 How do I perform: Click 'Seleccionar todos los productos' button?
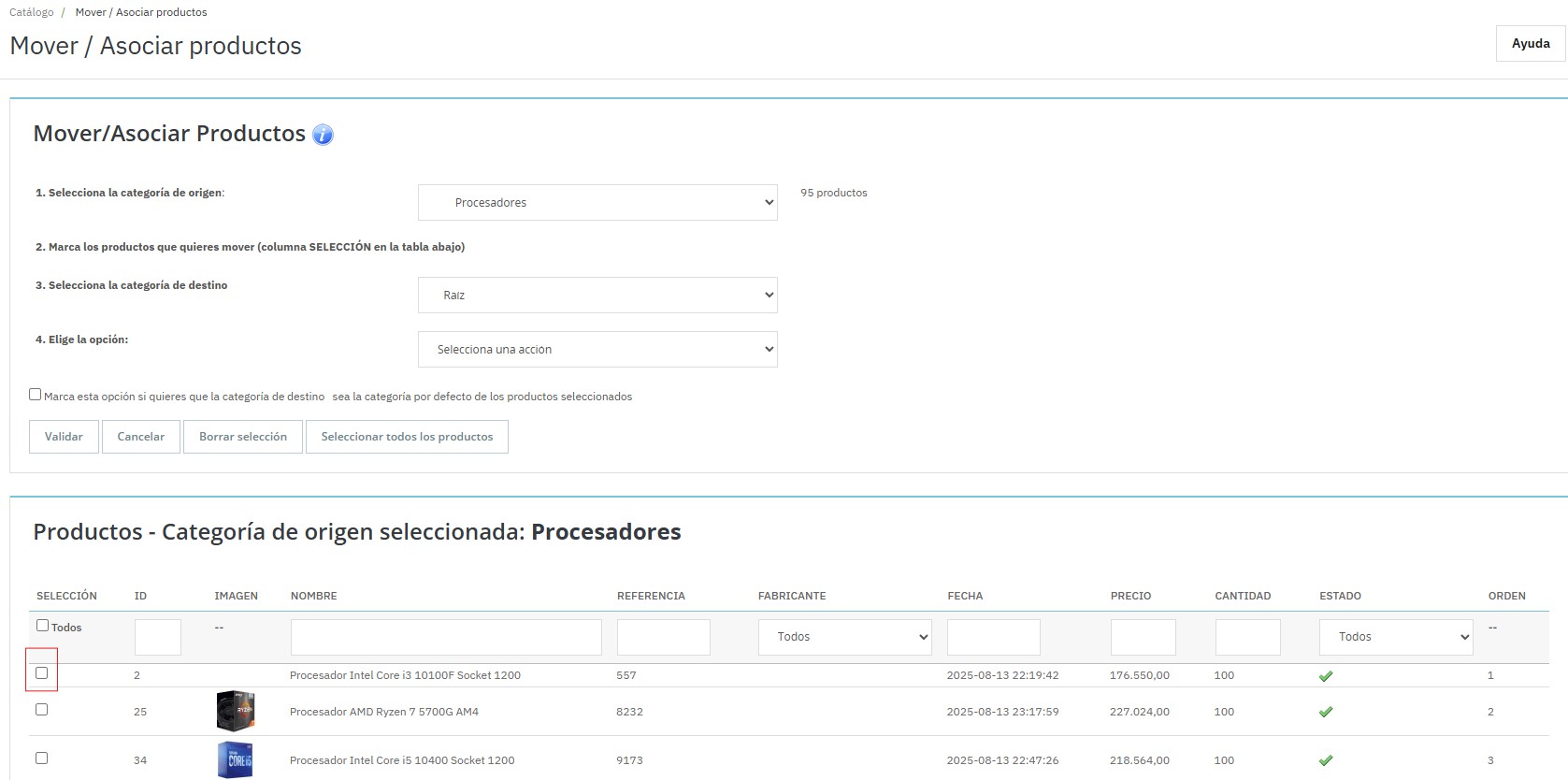click(407, 437)
